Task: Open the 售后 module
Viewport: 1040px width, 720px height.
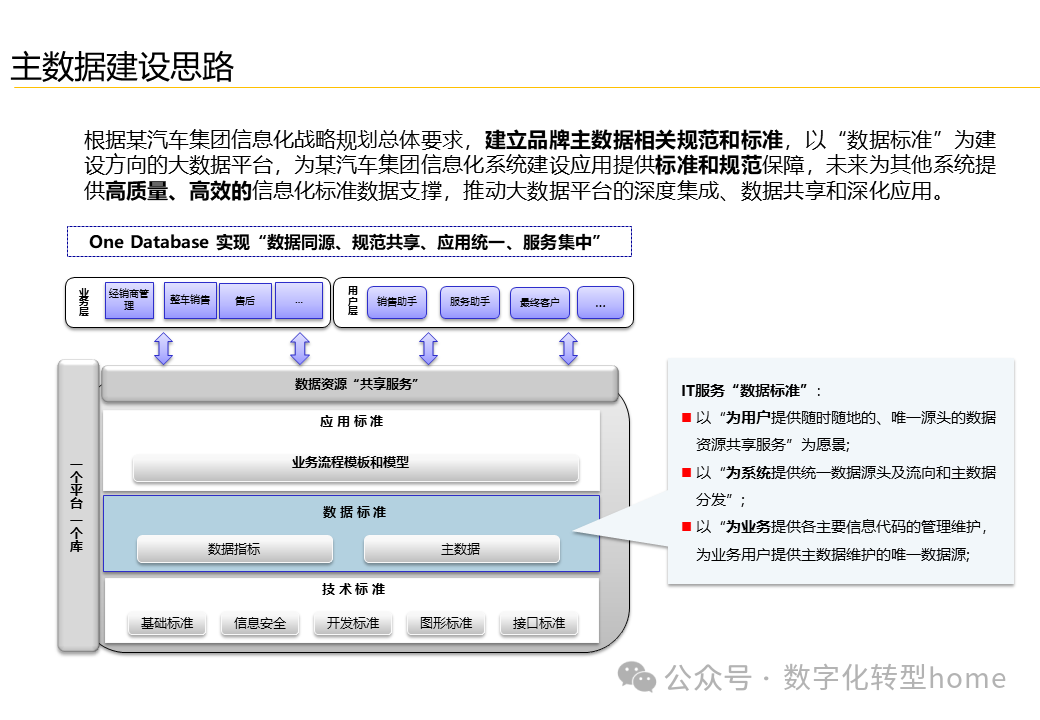Action: (x=245, y=300)
